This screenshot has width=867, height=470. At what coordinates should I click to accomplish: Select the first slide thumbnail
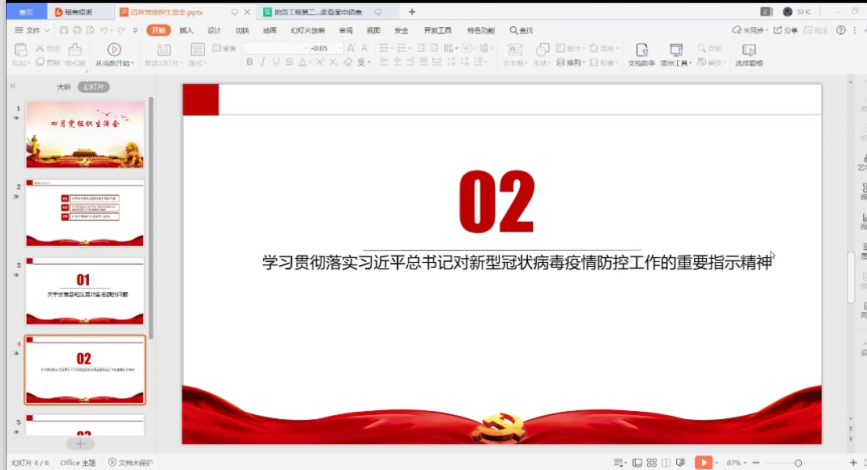click(x=85, y=134)
